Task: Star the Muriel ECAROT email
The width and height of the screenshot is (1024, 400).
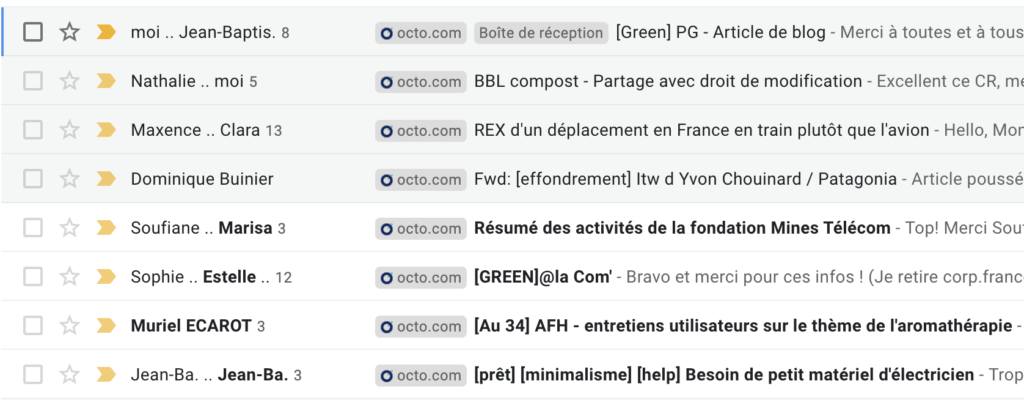Action: [69, 325]
